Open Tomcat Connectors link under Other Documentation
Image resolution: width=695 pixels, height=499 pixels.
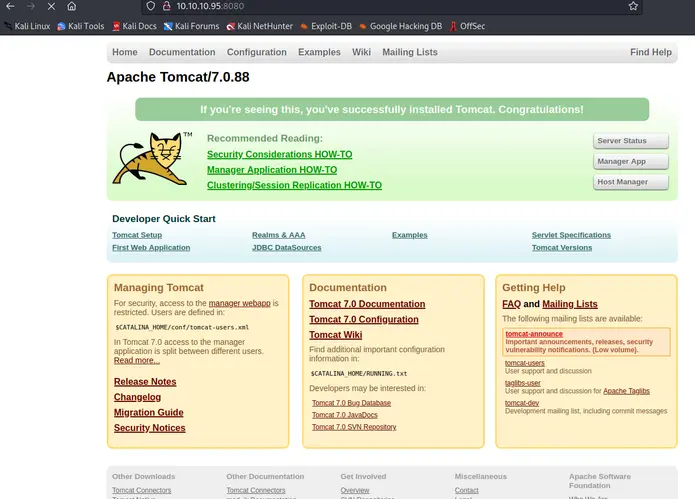click(x=256, y=490)
